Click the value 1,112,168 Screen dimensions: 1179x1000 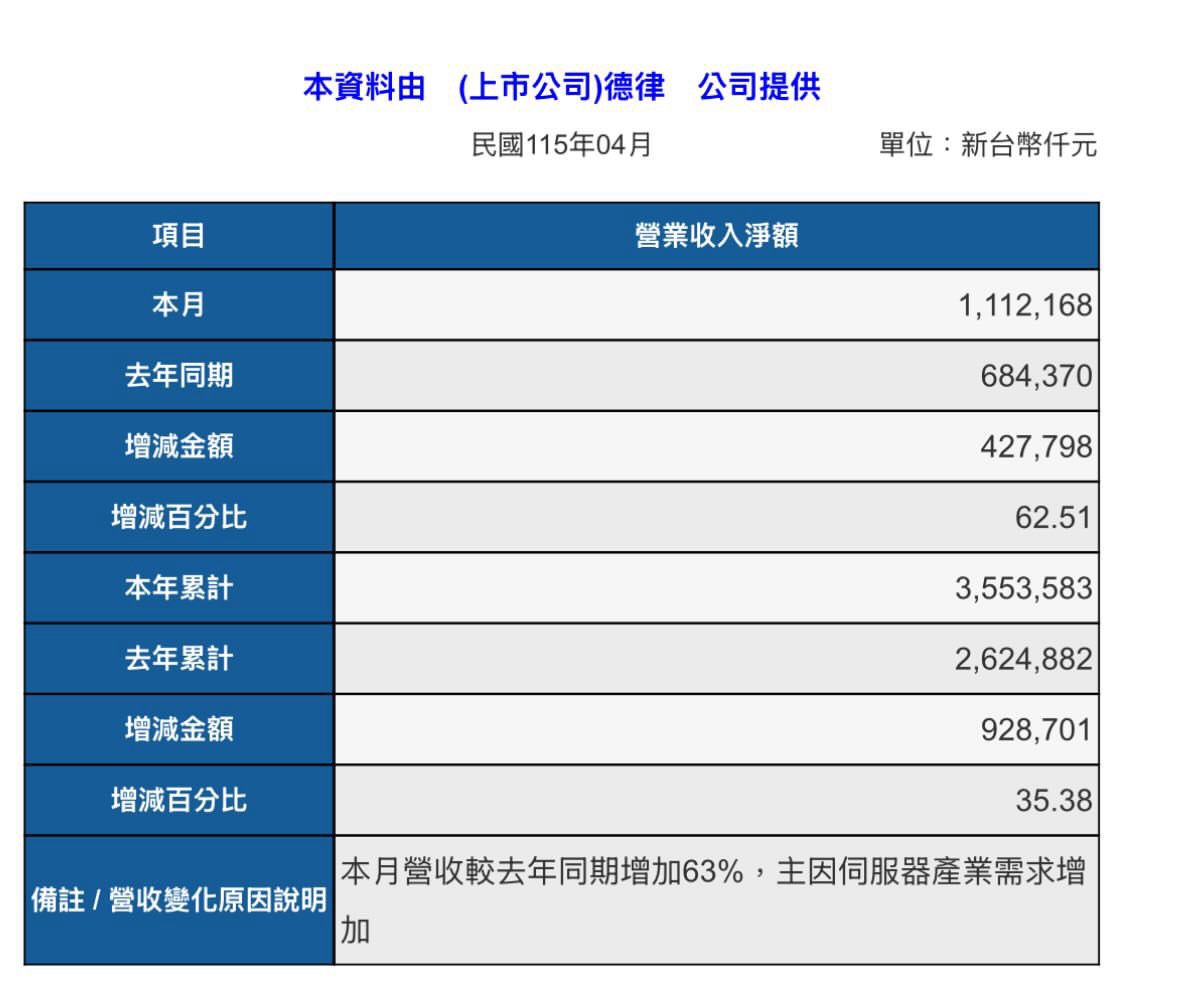pos(1025,305)
